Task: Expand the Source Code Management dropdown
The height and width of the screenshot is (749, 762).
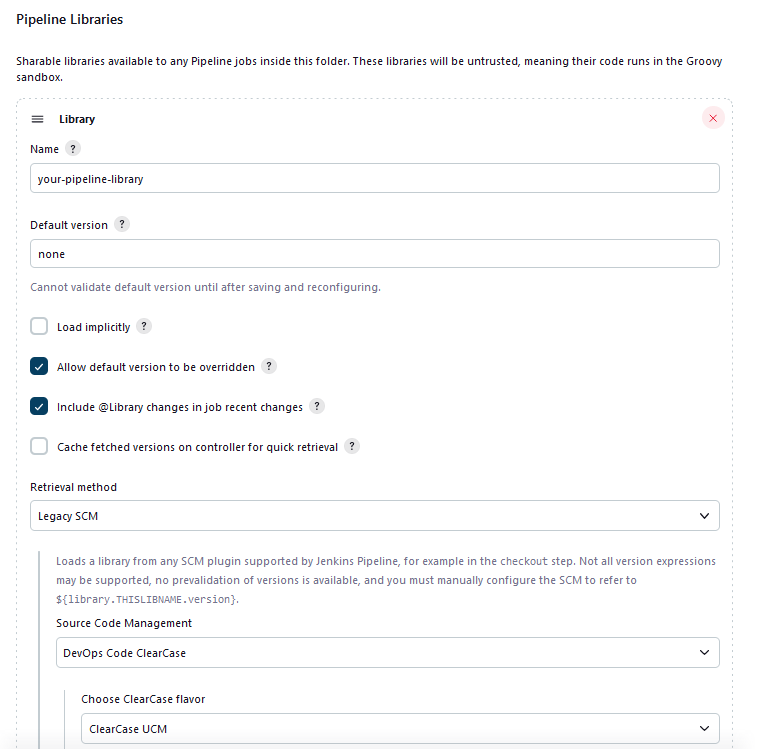Action: [x=387, y=653]
